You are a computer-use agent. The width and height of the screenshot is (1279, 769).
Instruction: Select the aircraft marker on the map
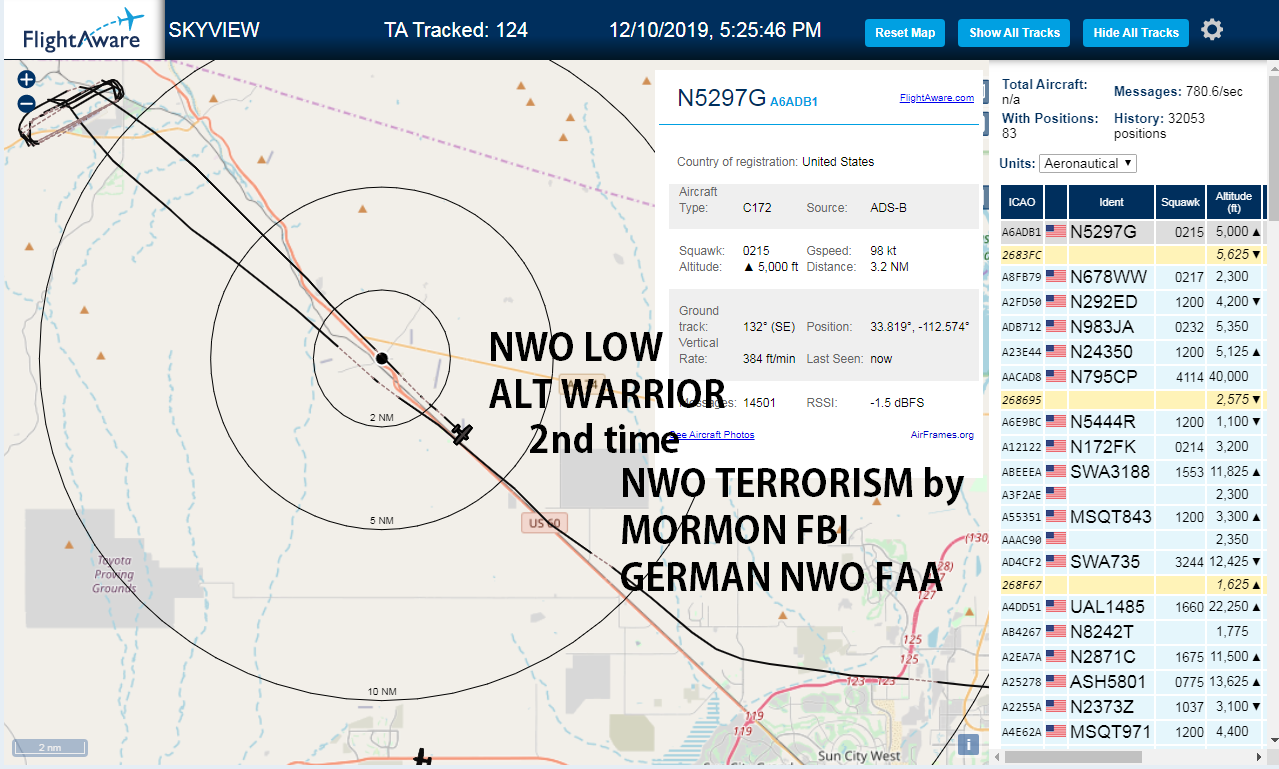(x=461, y=434)
